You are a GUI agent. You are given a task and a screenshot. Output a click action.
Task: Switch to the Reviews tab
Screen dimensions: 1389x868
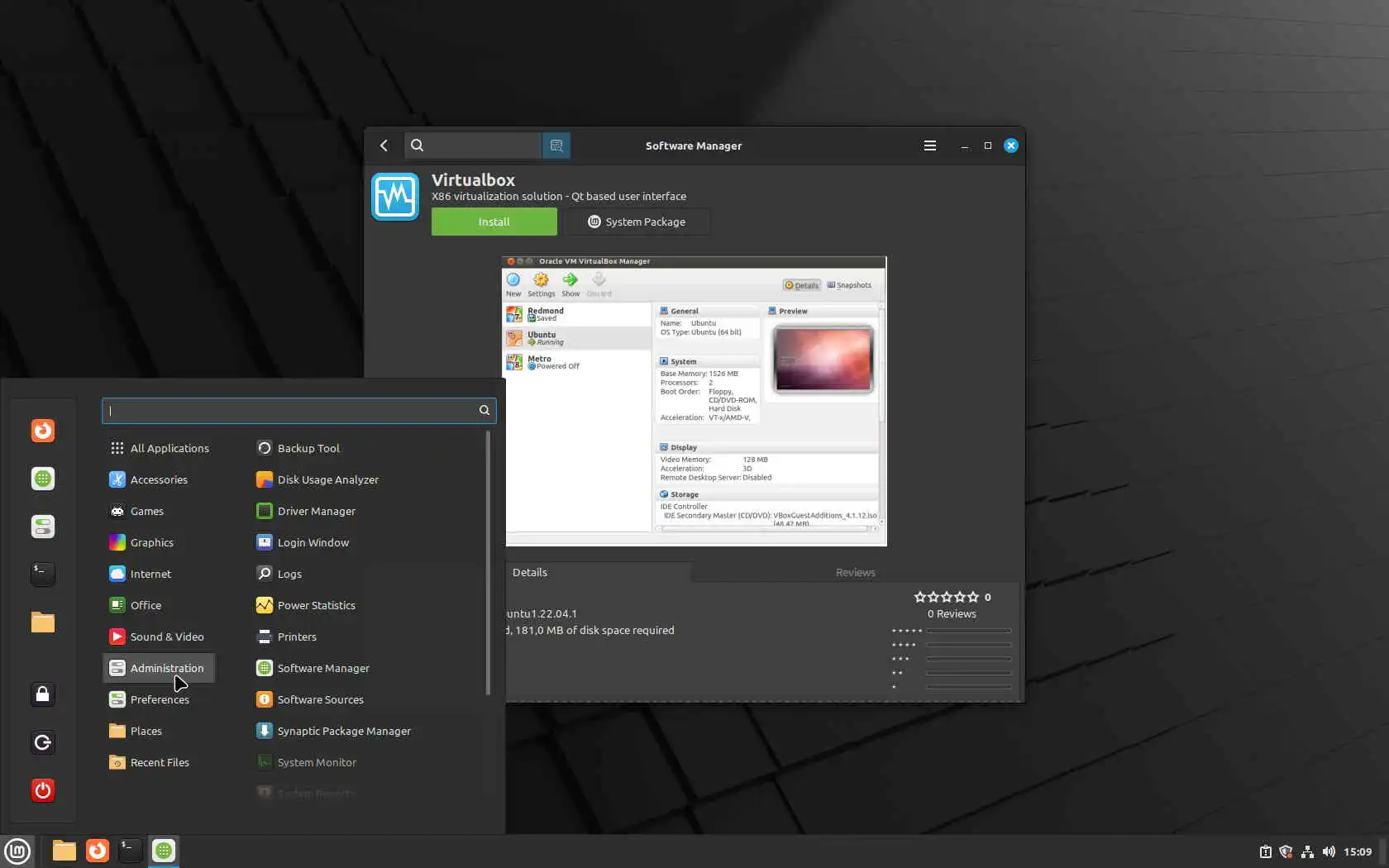click(x=856, y=572)
